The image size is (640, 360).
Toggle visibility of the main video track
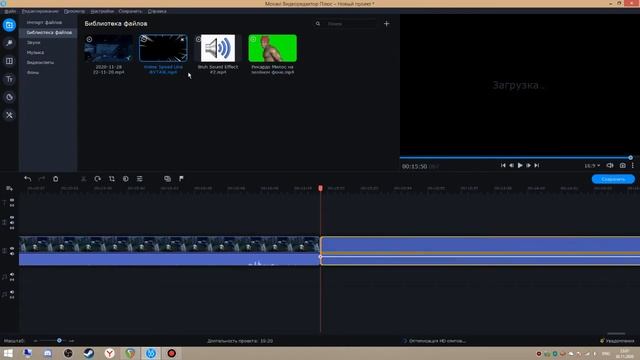12,248
